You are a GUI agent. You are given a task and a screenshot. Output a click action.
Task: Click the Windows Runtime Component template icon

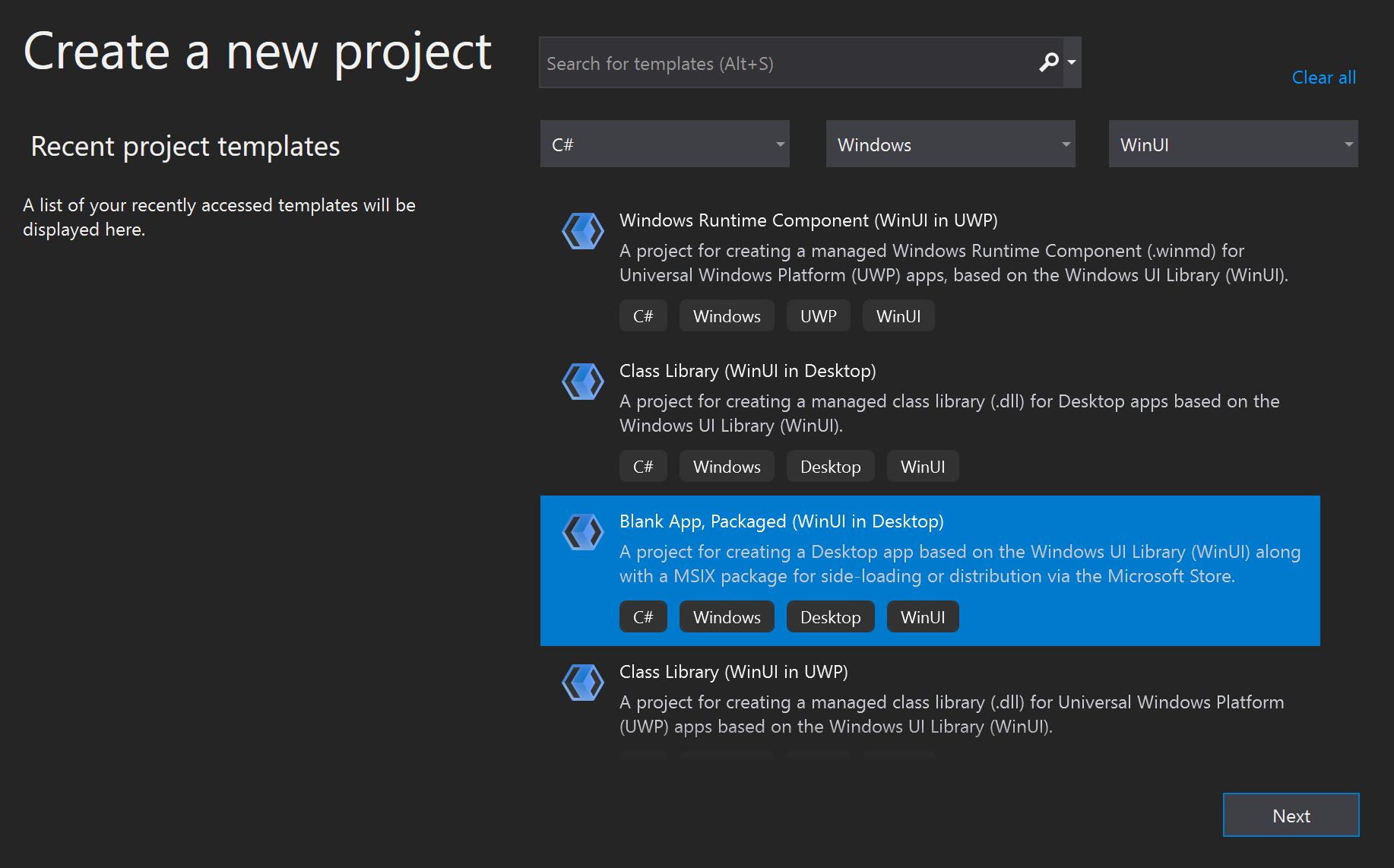[582, 230]
